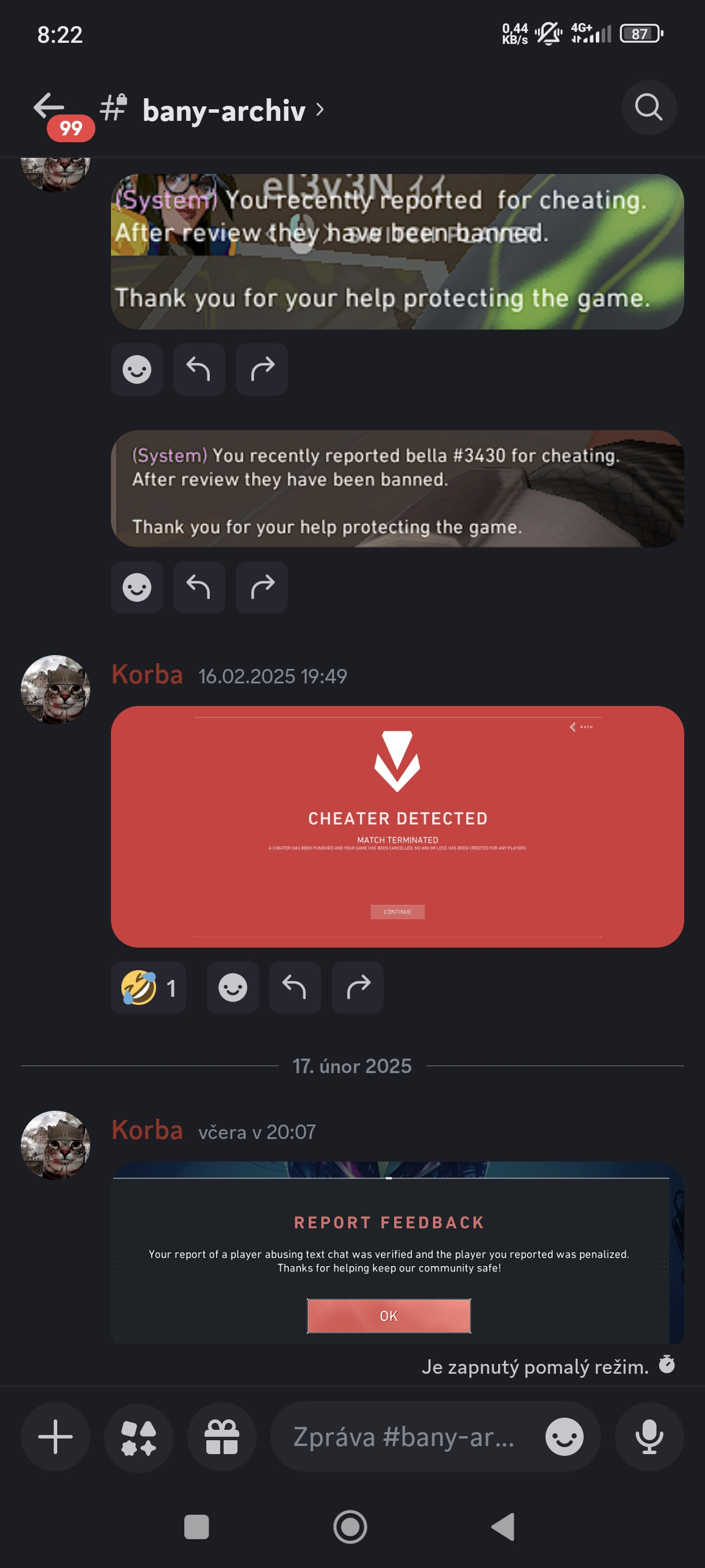This screenshot has height=1568, width=705.
Task: Open the gift icon in message bar
Action: [x=221, y=1437]
